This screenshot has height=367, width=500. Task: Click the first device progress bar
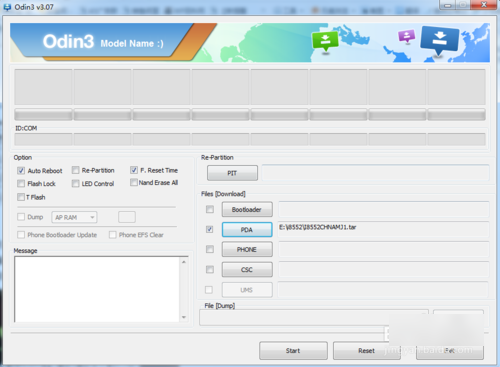pyautogui.click(x=43, y=115)
